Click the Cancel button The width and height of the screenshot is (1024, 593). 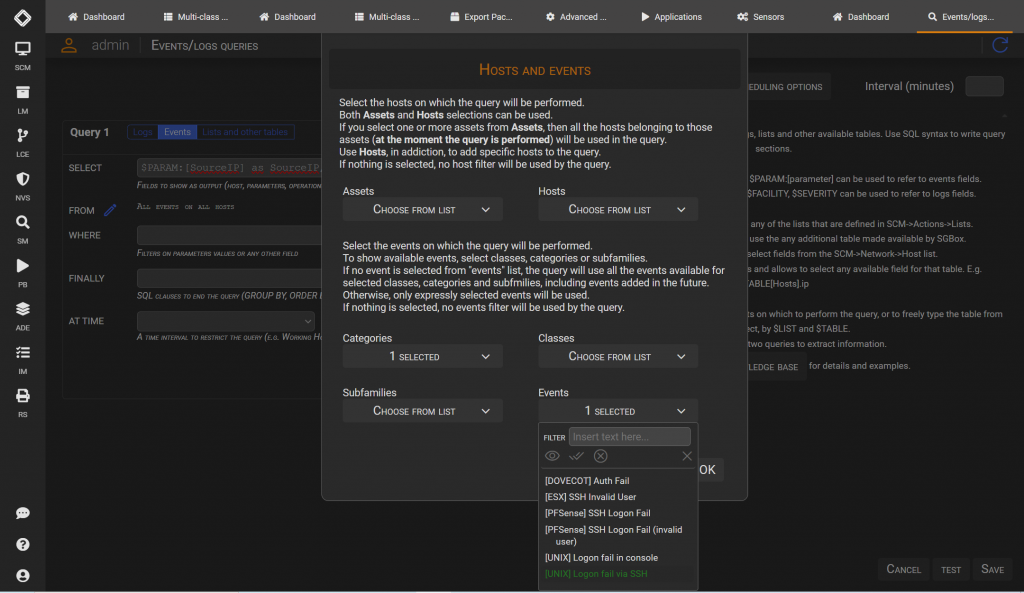coord(903,569)
